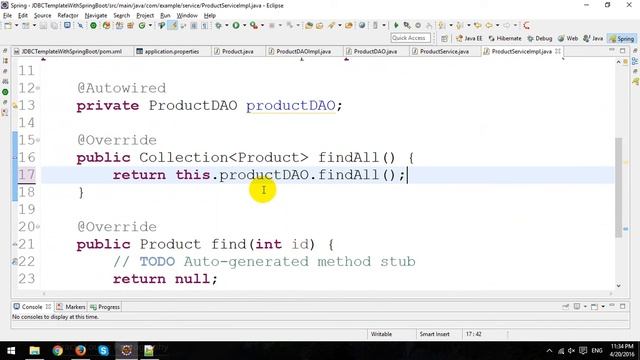Click the green G toolbar icon
Image resolution: width=640 pixels, height=360 pixels.
pos(142,25)
